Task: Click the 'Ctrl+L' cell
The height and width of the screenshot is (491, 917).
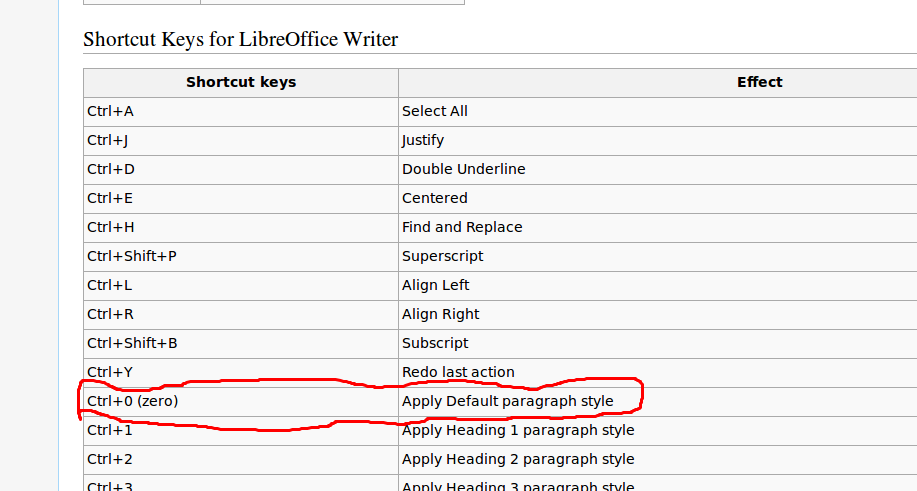Action: tap(241, 286)
